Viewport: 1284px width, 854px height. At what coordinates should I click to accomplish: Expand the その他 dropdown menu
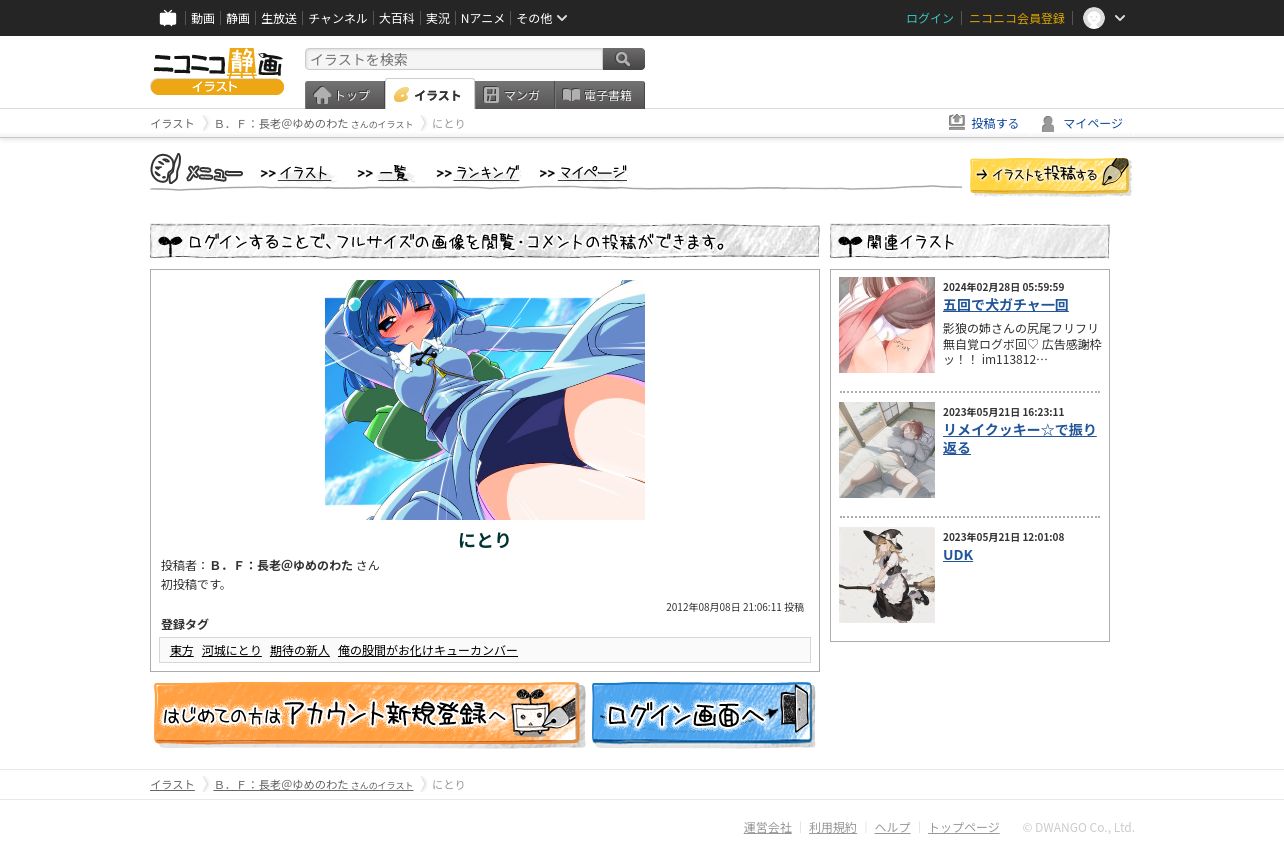542,18
